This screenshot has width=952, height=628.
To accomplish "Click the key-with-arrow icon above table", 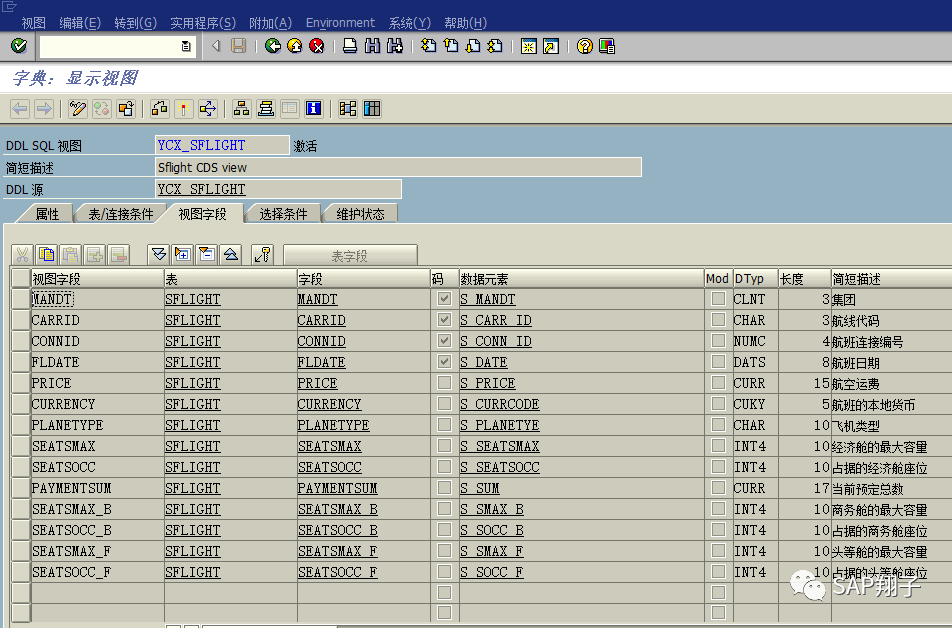I will (x=263, y=254).
